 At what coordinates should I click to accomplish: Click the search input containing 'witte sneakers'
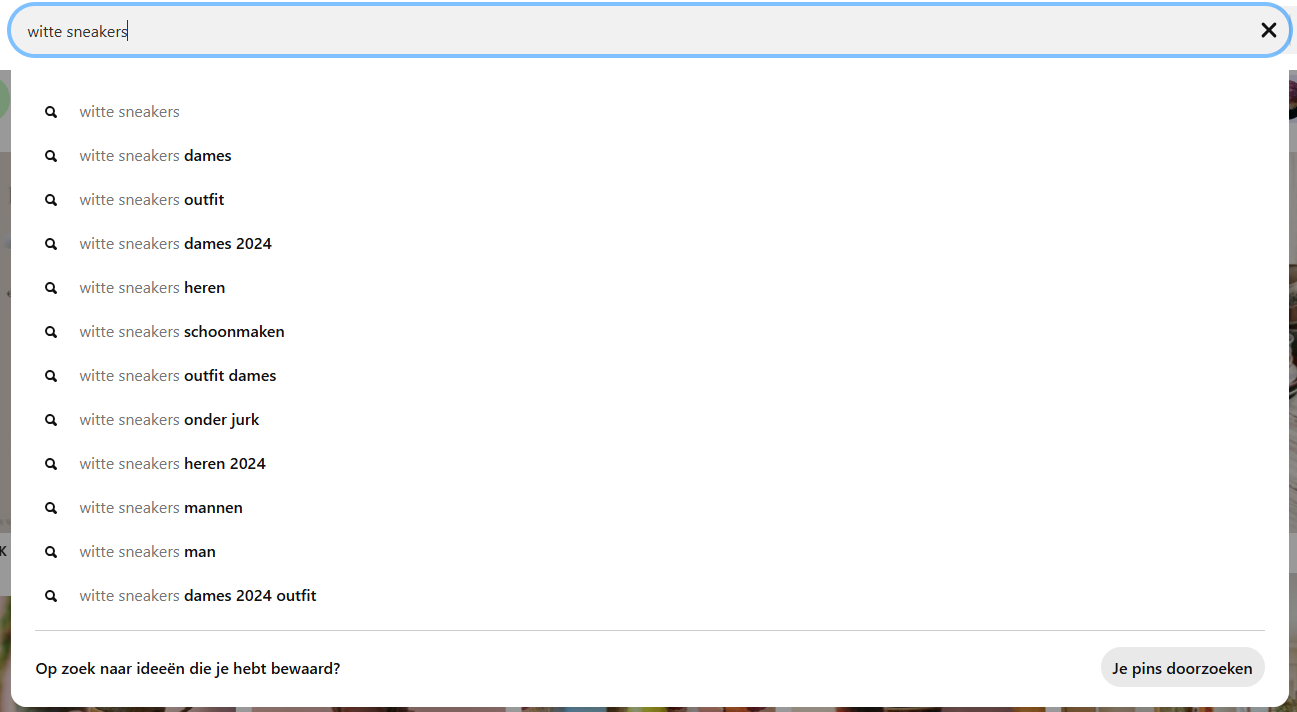click(x=640, y=31)
